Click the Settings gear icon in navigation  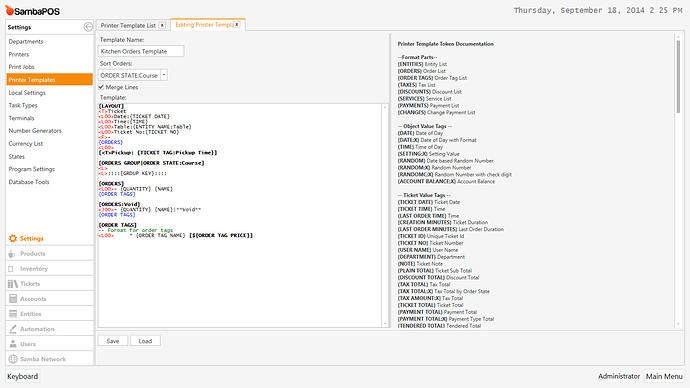(13, 238)
